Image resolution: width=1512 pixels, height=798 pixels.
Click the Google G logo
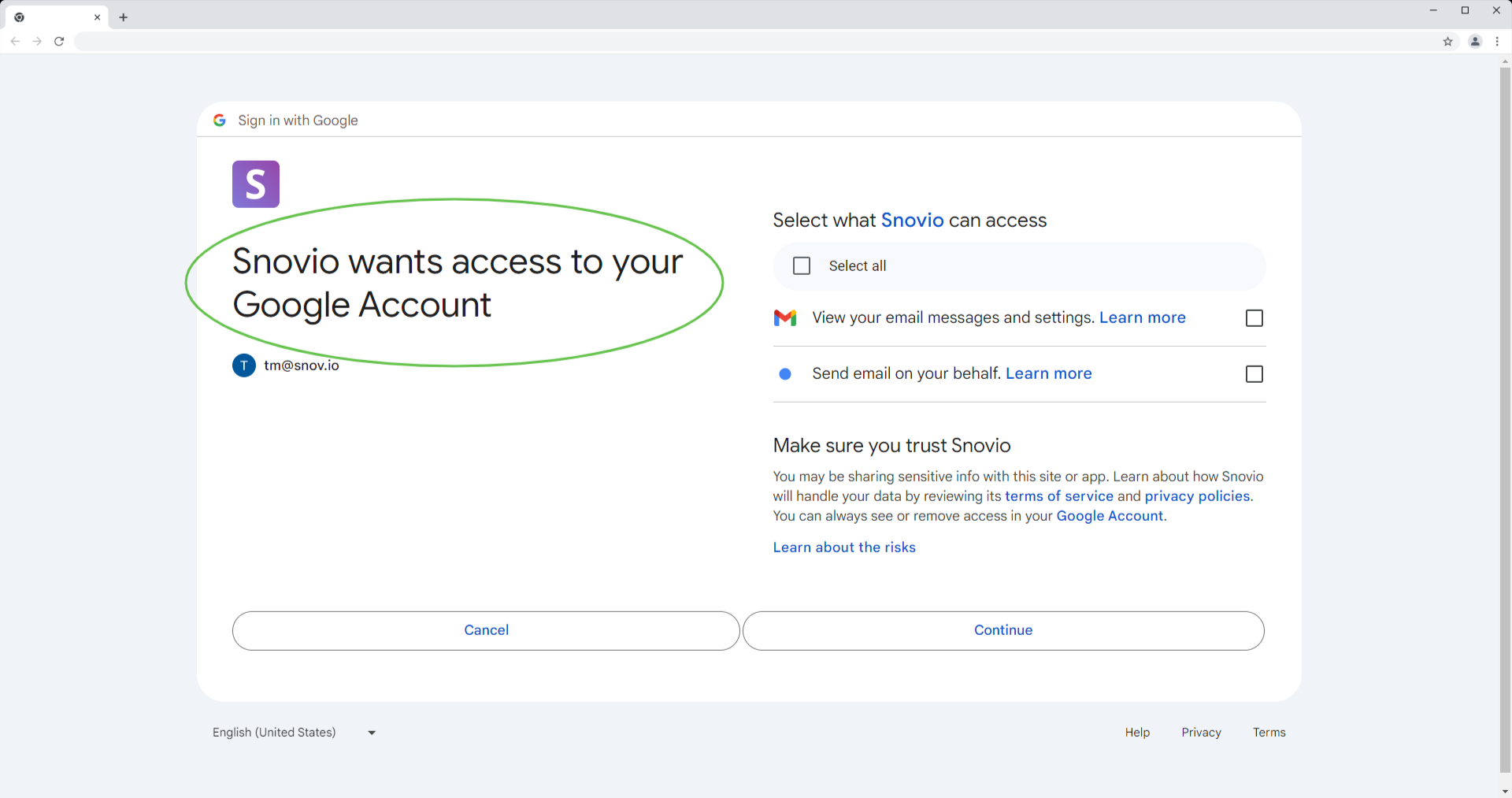pyautogui.click(x=220, y=120)
